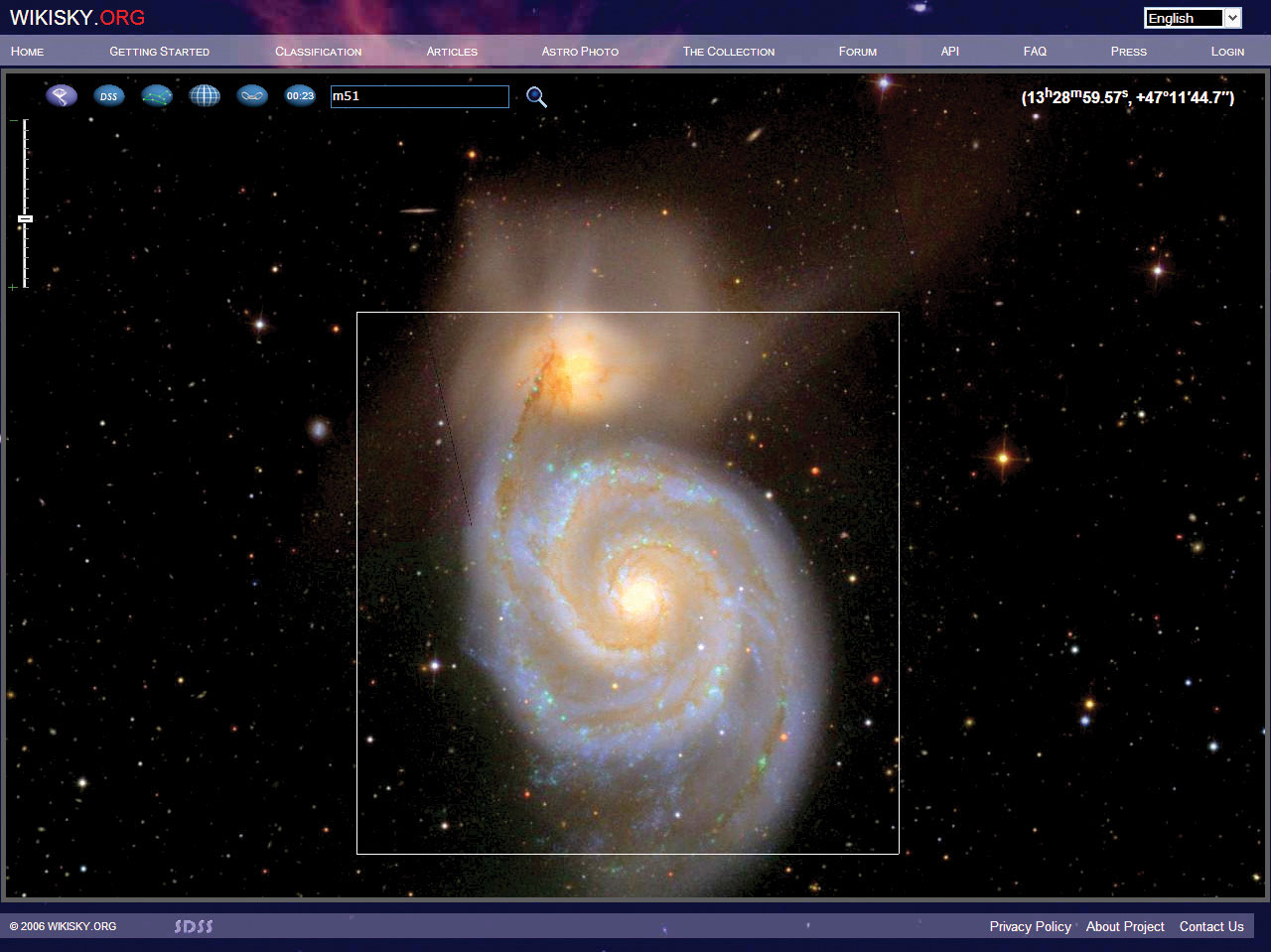Click the Login link
Viewport: 1271px width, 952px height.
1227,51
